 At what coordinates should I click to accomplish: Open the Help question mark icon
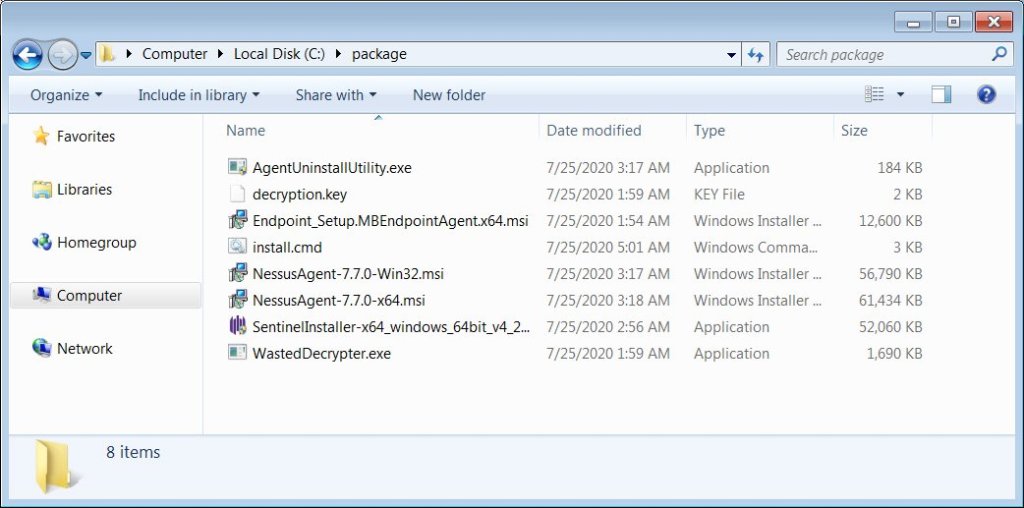pyautogui.click(x=986, y=95)
